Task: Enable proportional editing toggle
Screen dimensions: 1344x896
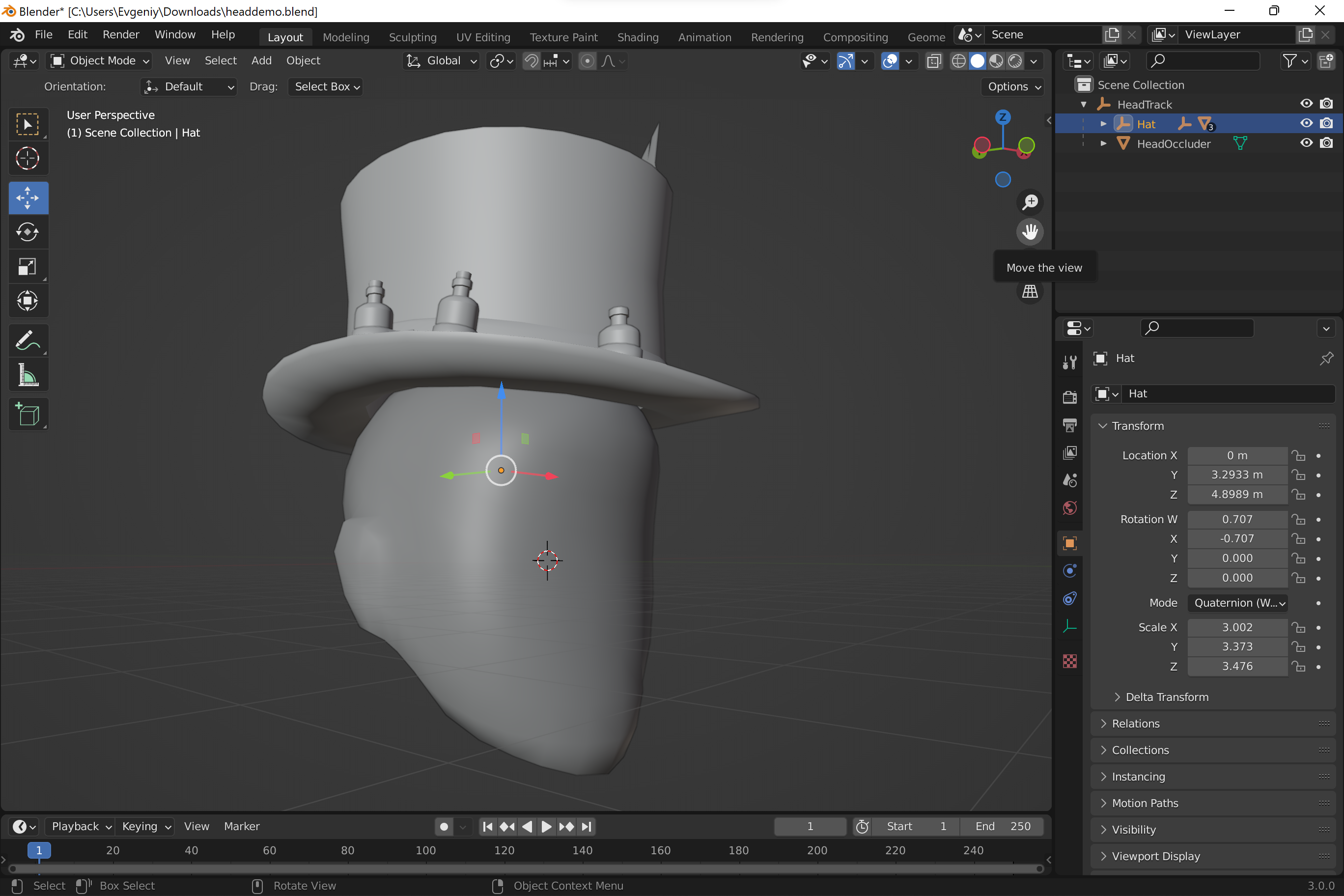Action: (x=588, y=61)
